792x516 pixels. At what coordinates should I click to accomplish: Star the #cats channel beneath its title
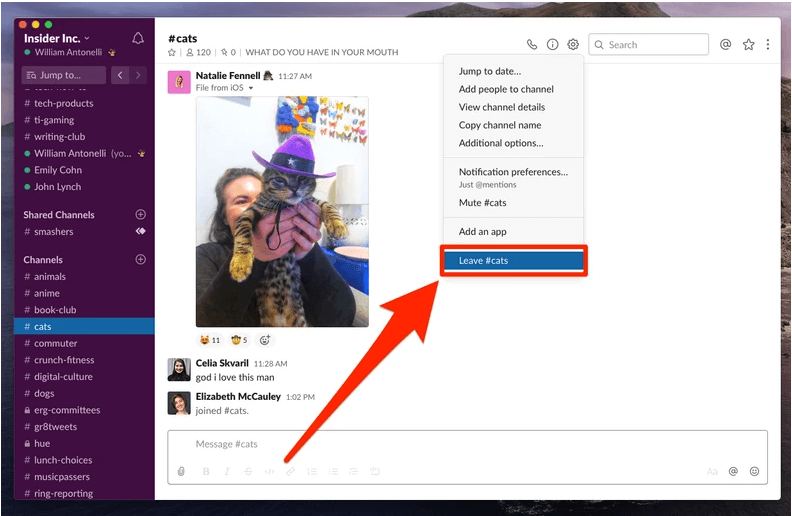(x=172, y=52)
